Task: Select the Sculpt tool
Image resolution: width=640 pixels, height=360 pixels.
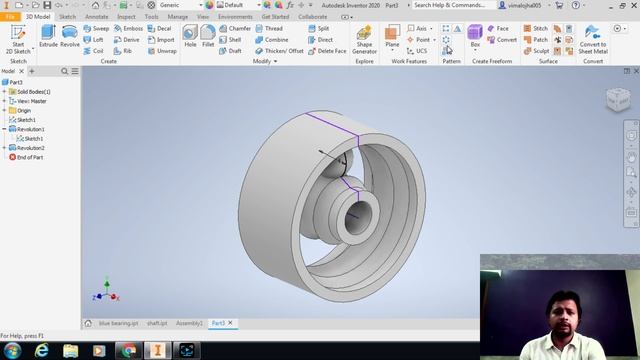Action: coord(536,51)
